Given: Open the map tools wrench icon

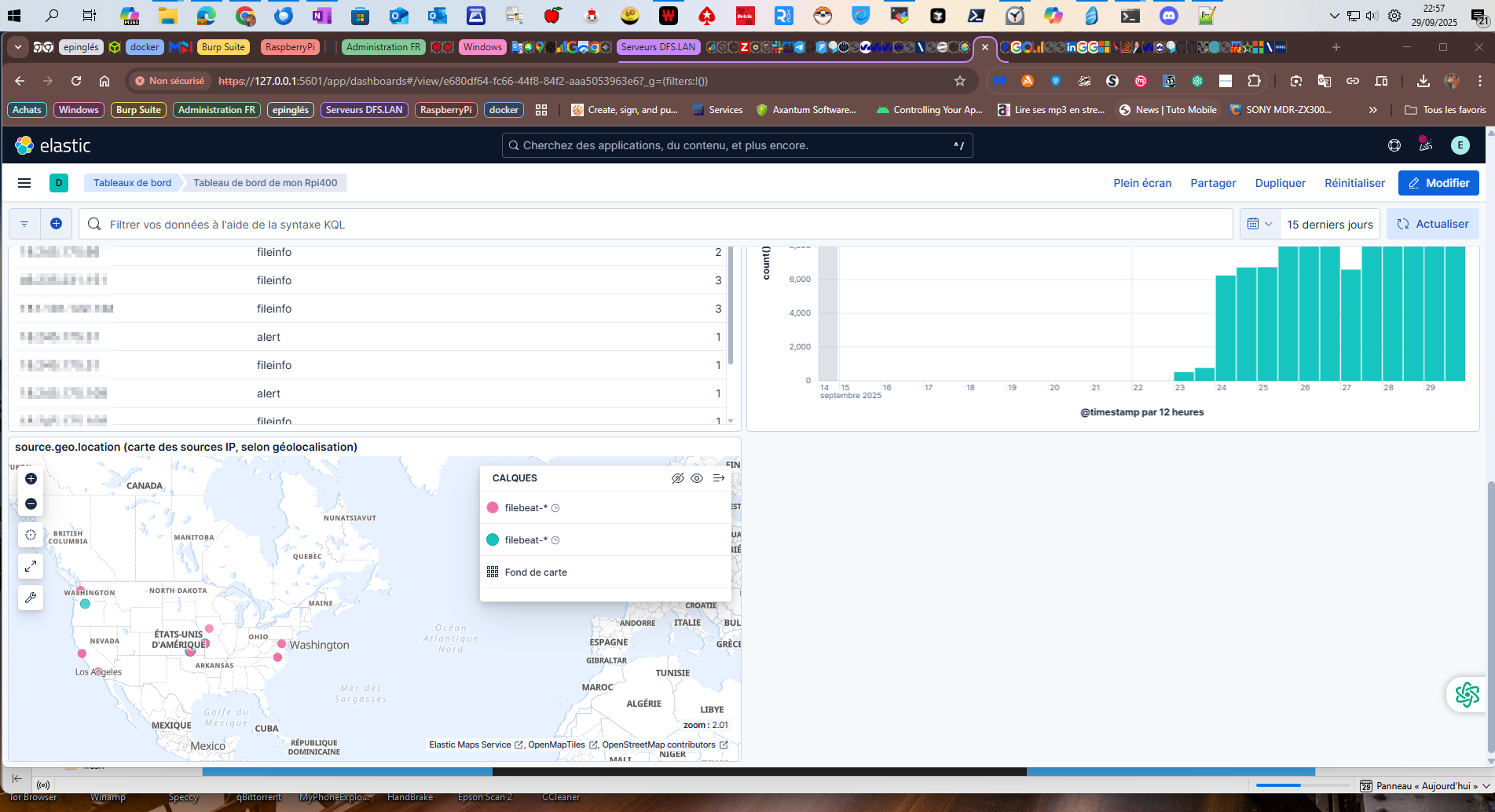Looking at the screenshot, I should coord(31,598).
